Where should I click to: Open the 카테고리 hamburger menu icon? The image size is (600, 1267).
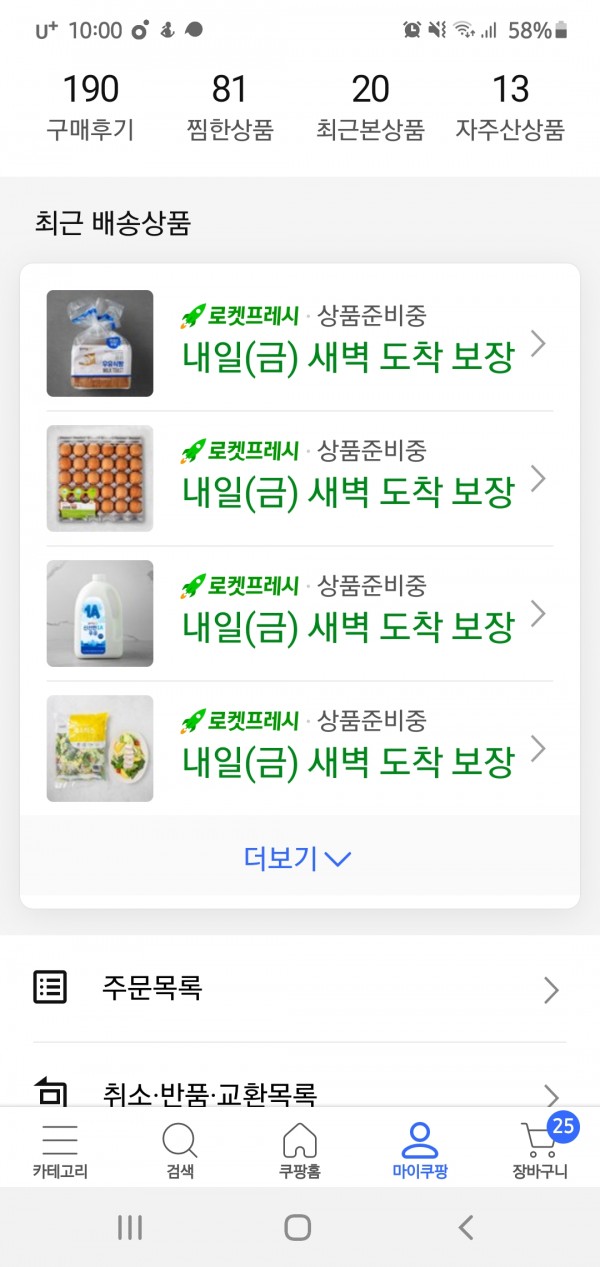point(60,1140)
